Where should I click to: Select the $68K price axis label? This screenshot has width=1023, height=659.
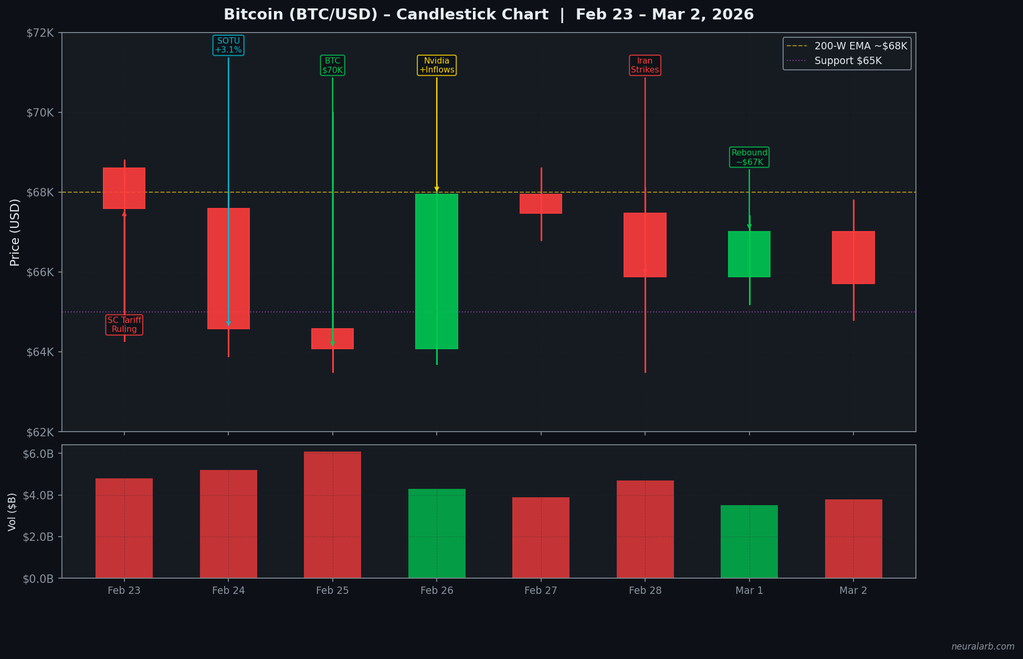tap(41, 191)
